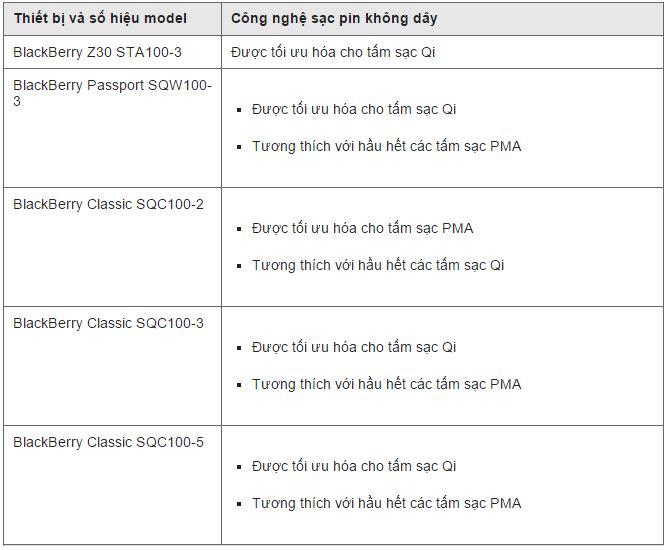Select the BlackBerry Classic SQC100-2 cell
Viewport: 668px width, 550px height.
pos(108,204)
